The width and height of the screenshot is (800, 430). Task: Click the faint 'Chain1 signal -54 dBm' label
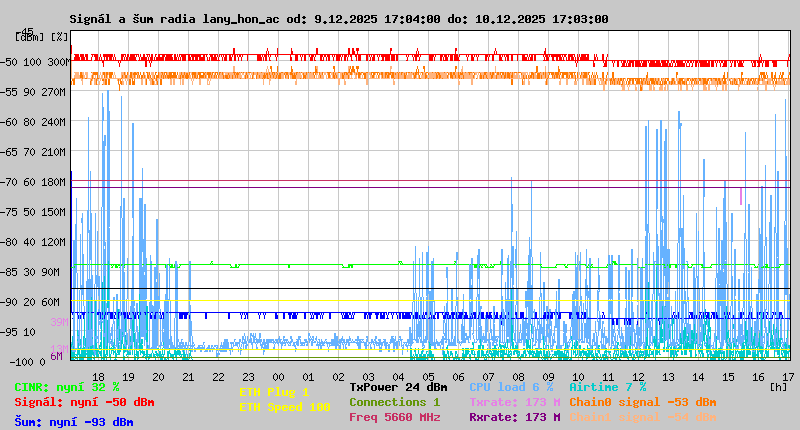coord(643,417)
